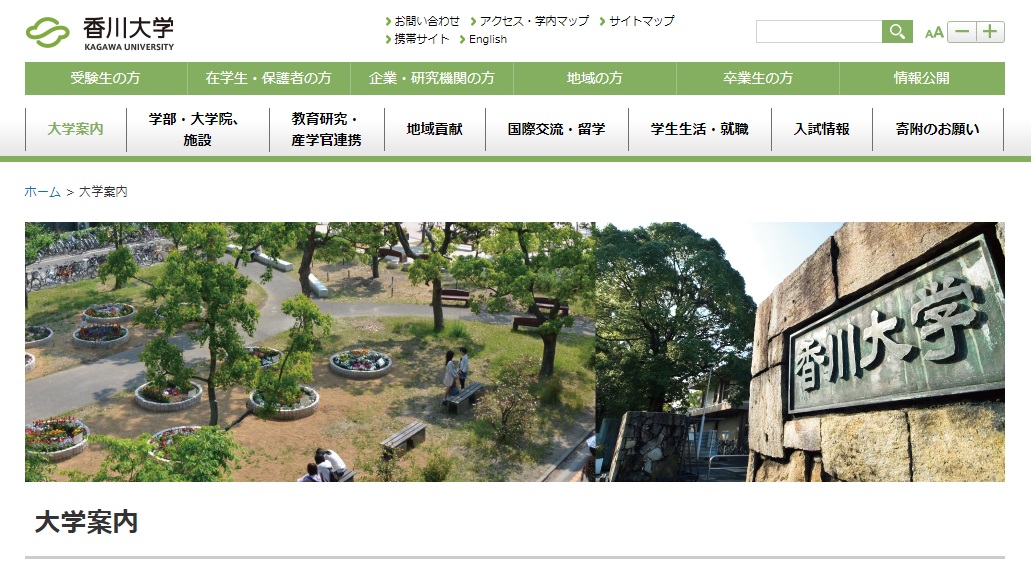Click the "−" icon to shrink text
The width and height of the screenshot is (1031, 585).
click(960, 31)
